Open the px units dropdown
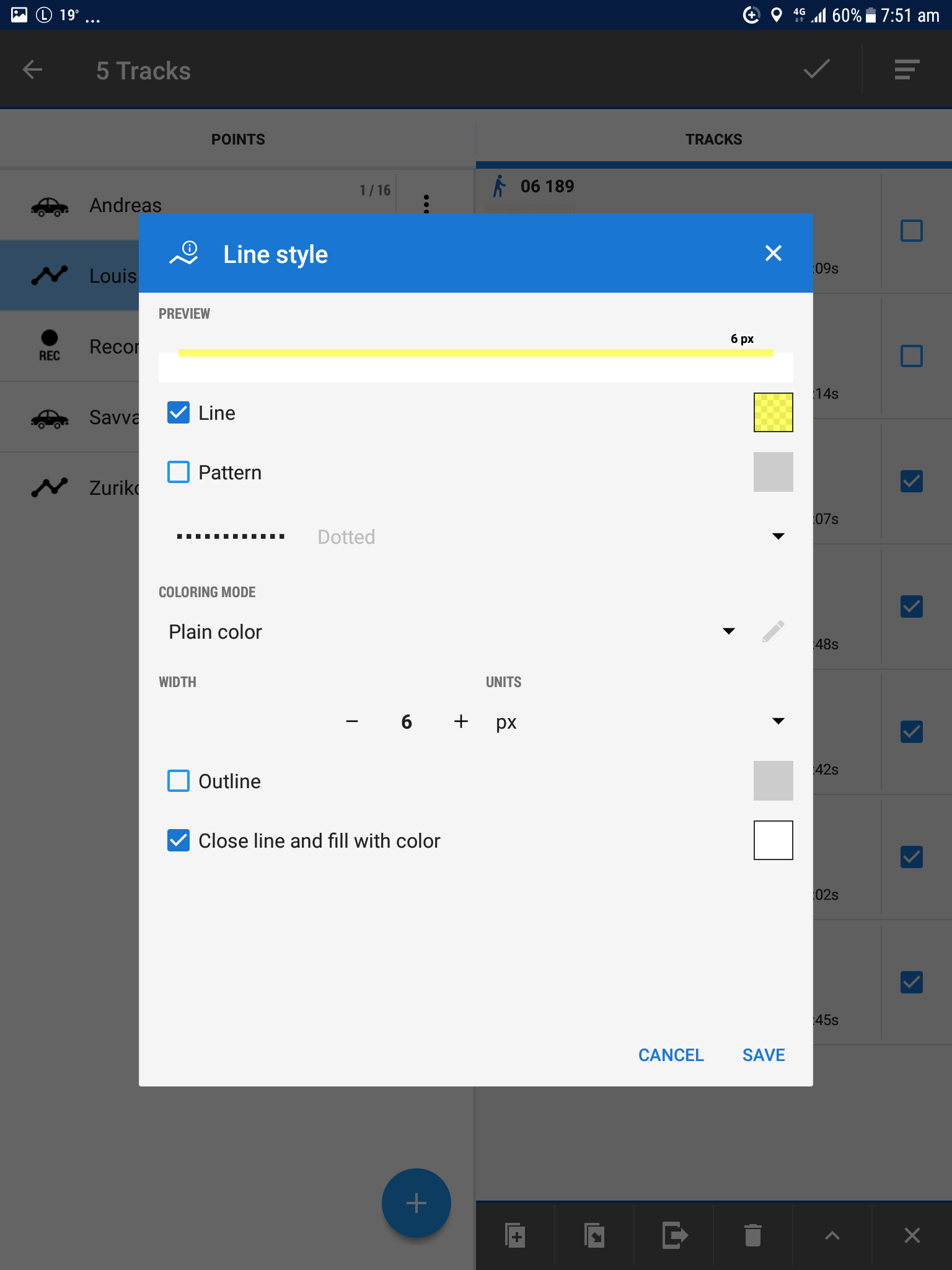 coord(778,721)
